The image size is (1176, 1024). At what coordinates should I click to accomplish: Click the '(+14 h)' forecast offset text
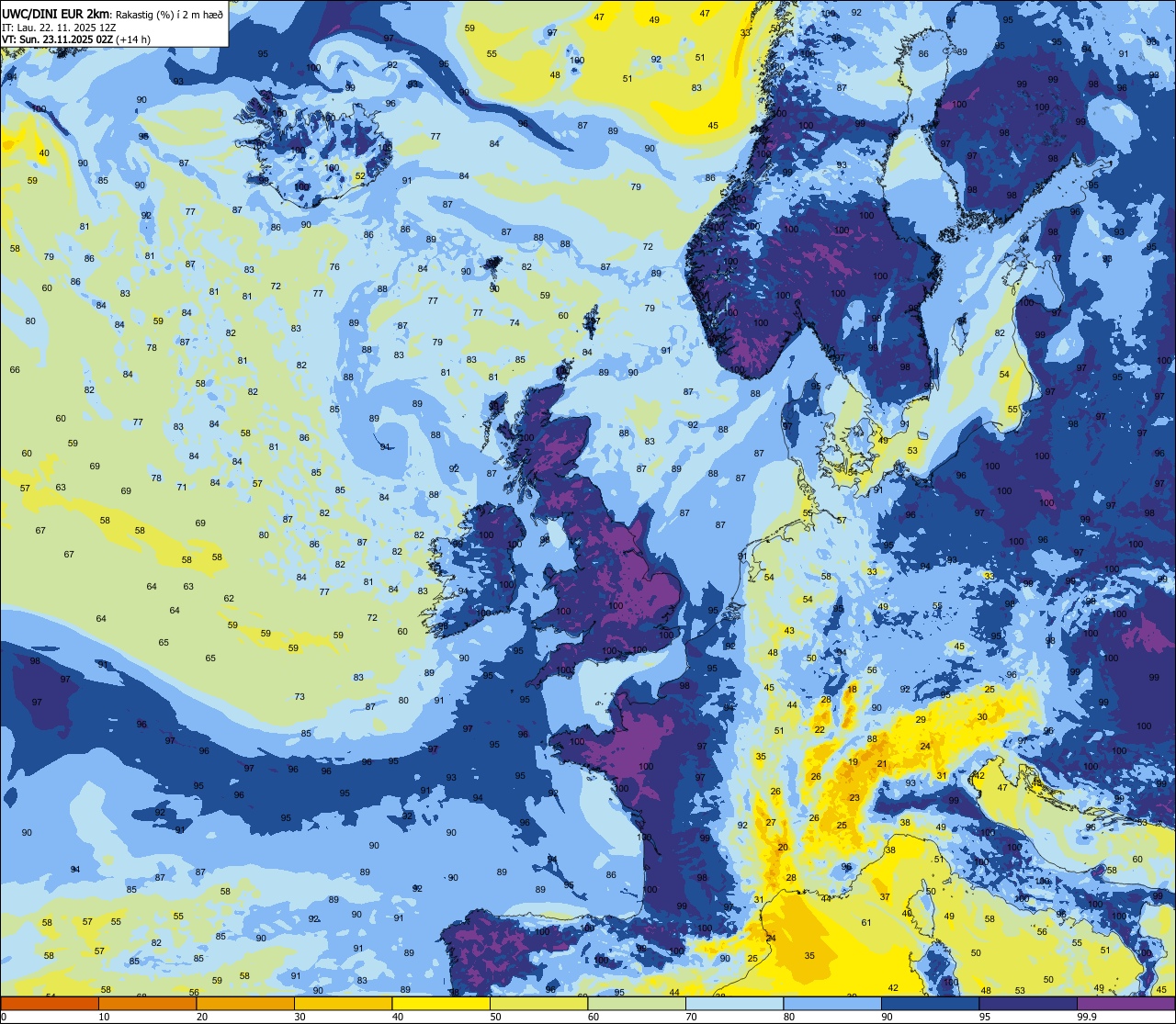pyautogui.click(x=133, y=39)
